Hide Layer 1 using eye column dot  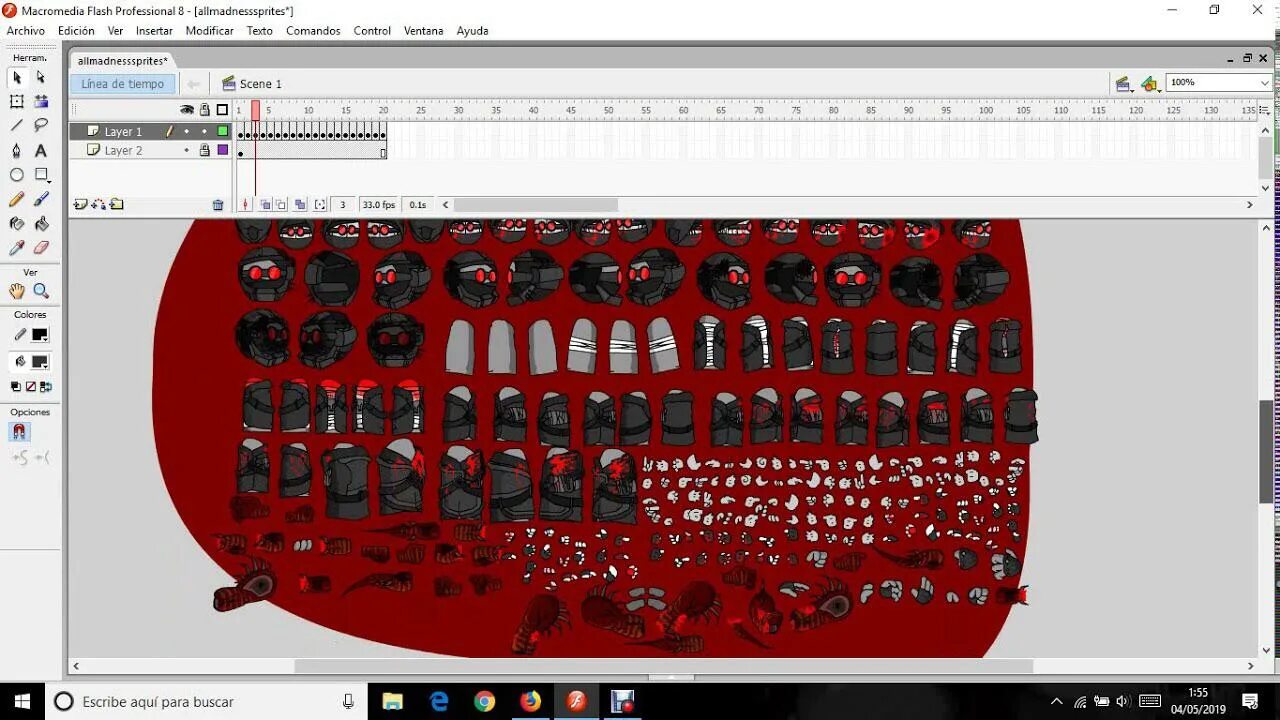(x=186, y=131)
